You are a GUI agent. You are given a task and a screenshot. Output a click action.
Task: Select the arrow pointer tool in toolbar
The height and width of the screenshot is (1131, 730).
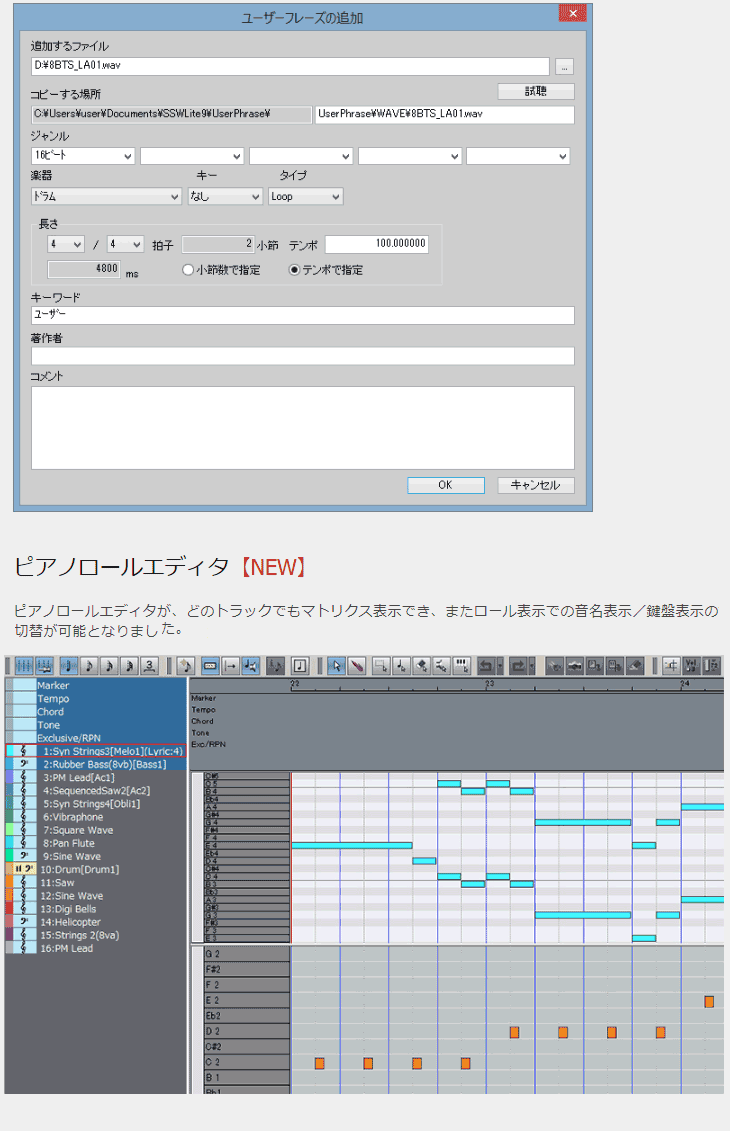point(336,666)
